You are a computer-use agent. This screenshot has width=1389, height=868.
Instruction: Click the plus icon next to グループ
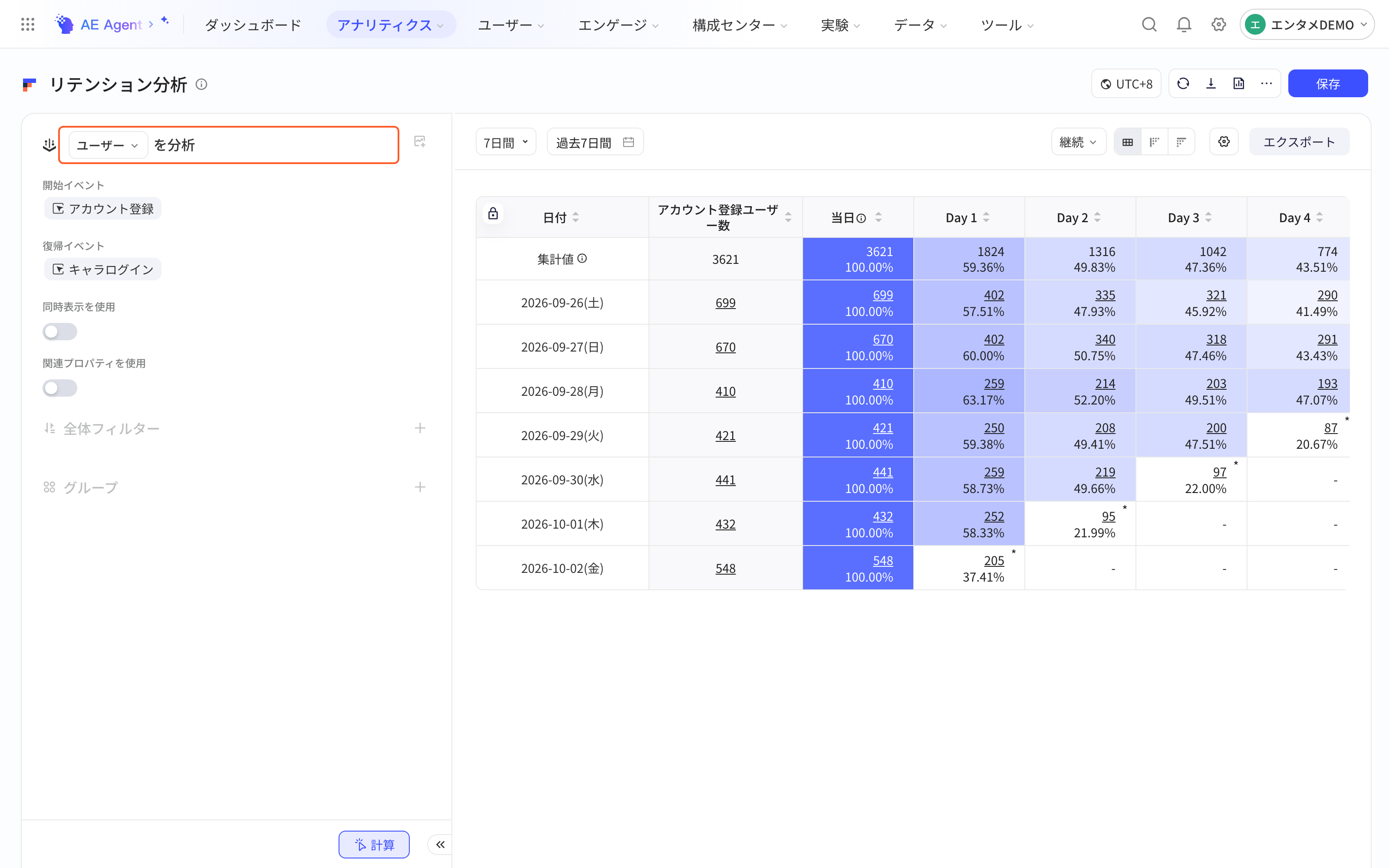pyautogui.click(x=420, y=487)
